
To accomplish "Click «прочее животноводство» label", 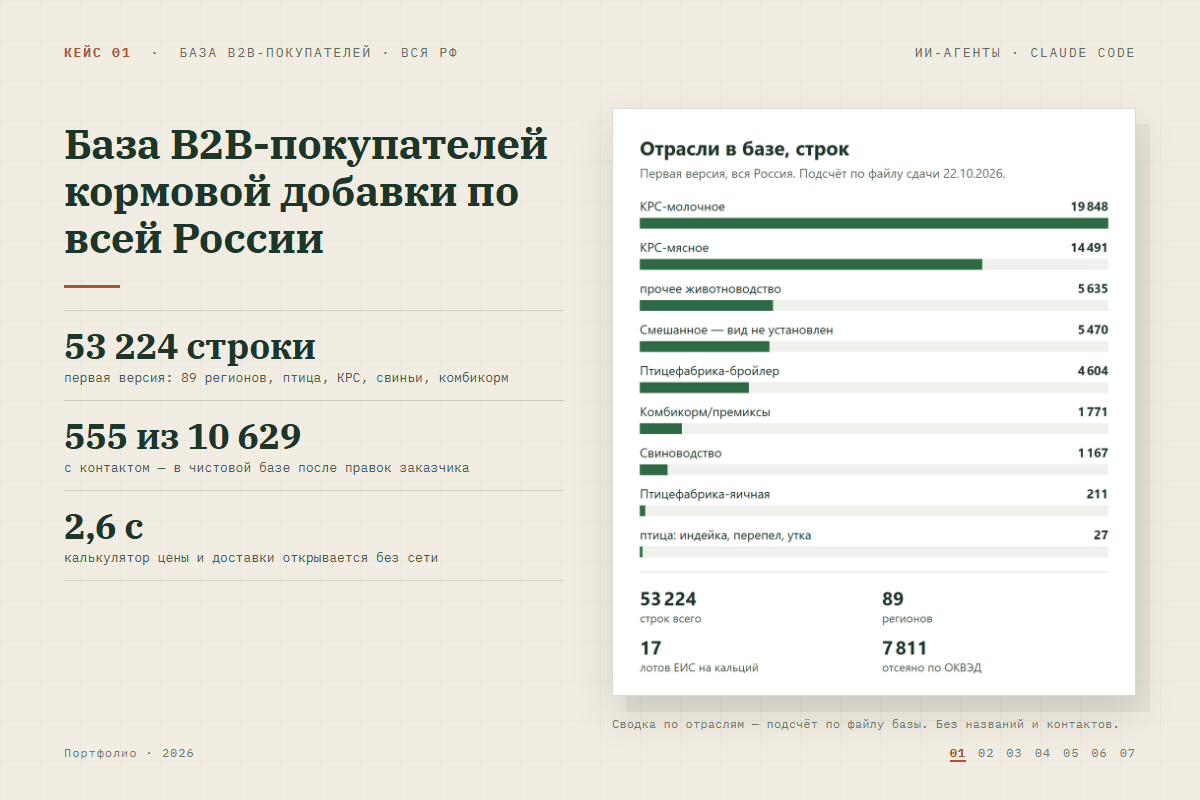I will pos(710,289).
